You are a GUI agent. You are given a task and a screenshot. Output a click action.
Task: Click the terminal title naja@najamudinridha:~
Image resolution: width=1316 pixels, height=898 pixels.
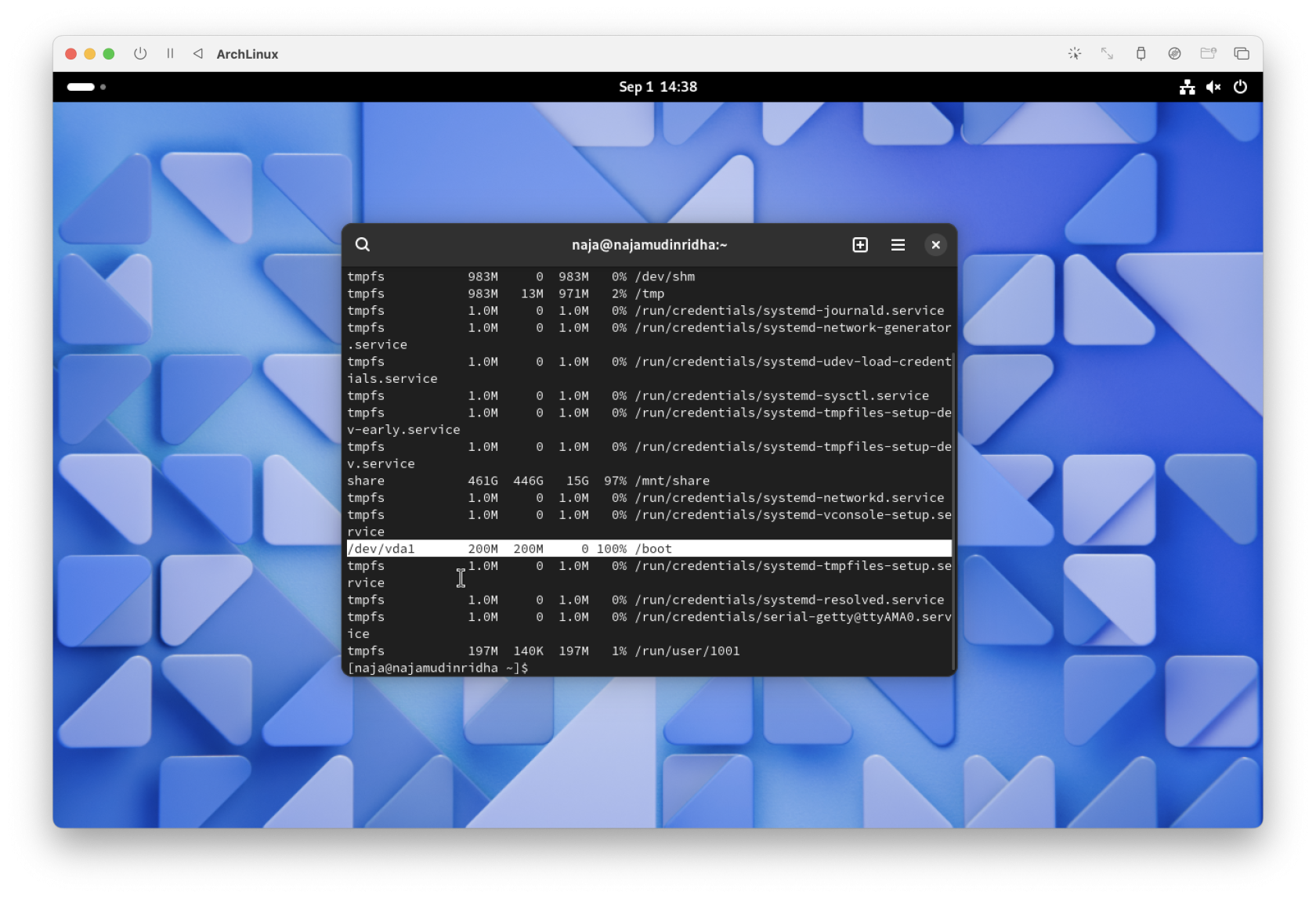pos(649,245)
